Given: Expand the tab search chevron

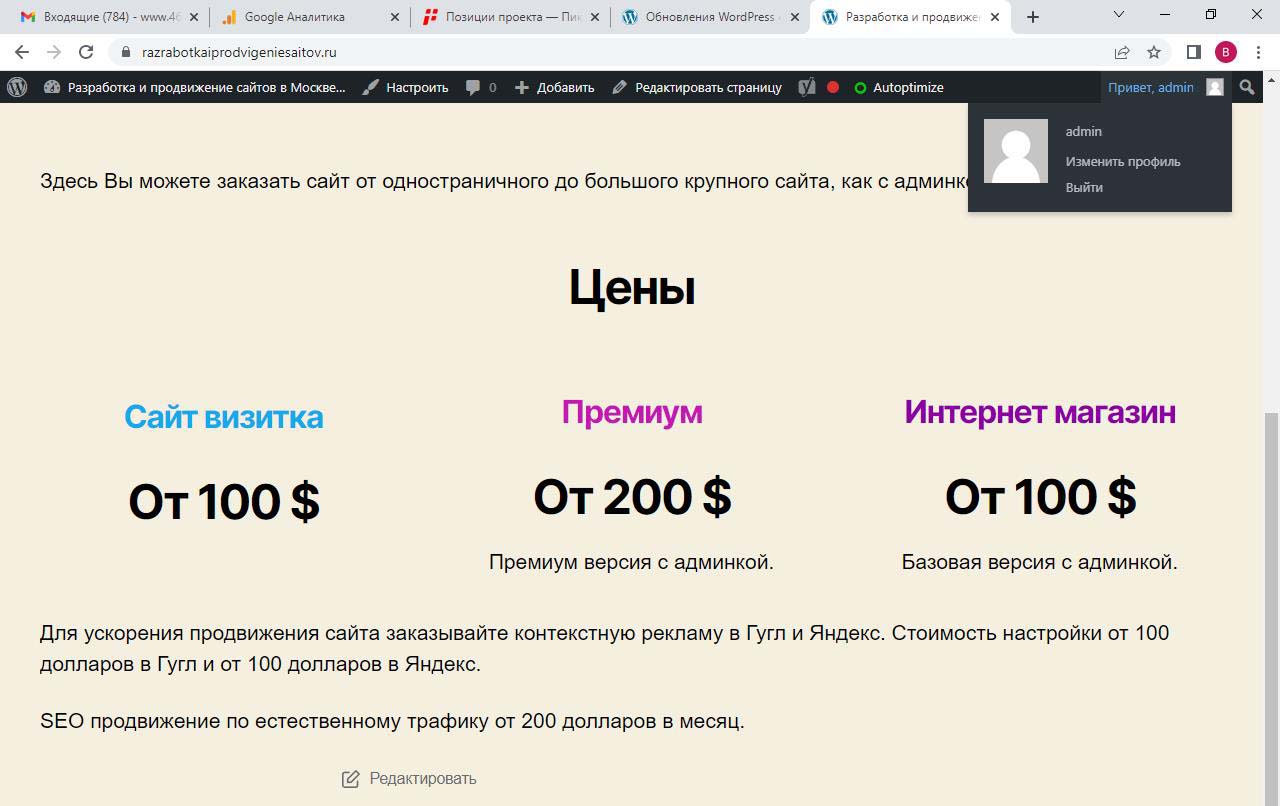Looking at the screenshot, I should click(1119, 16).
